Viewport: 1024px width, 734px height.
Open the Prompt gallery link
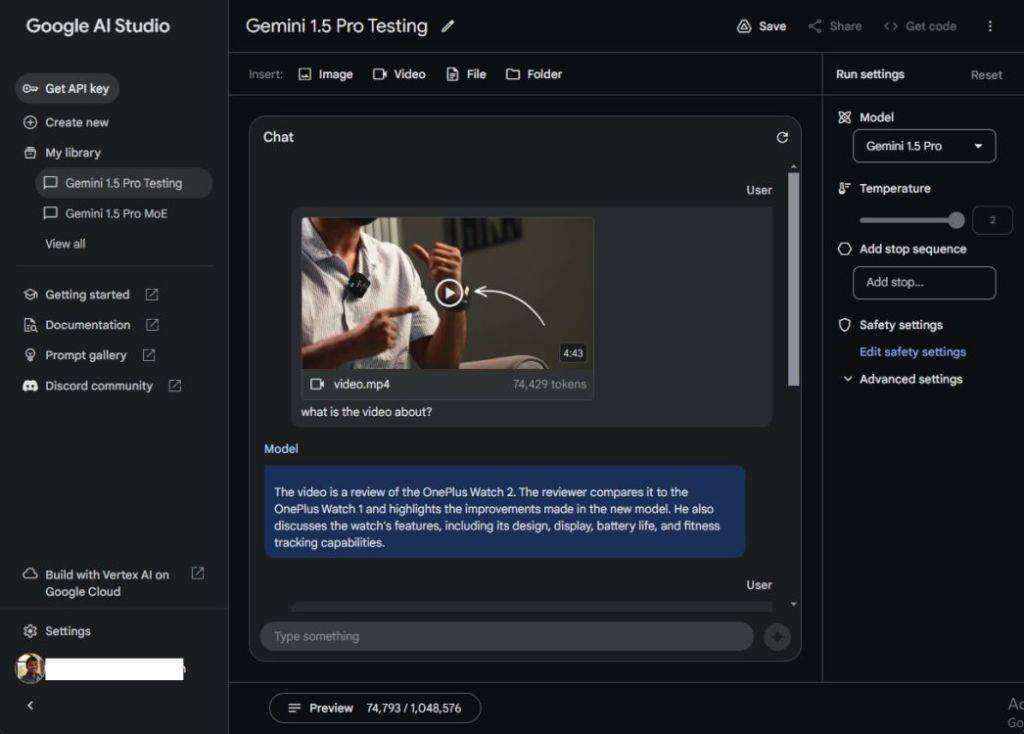(86, 355)
